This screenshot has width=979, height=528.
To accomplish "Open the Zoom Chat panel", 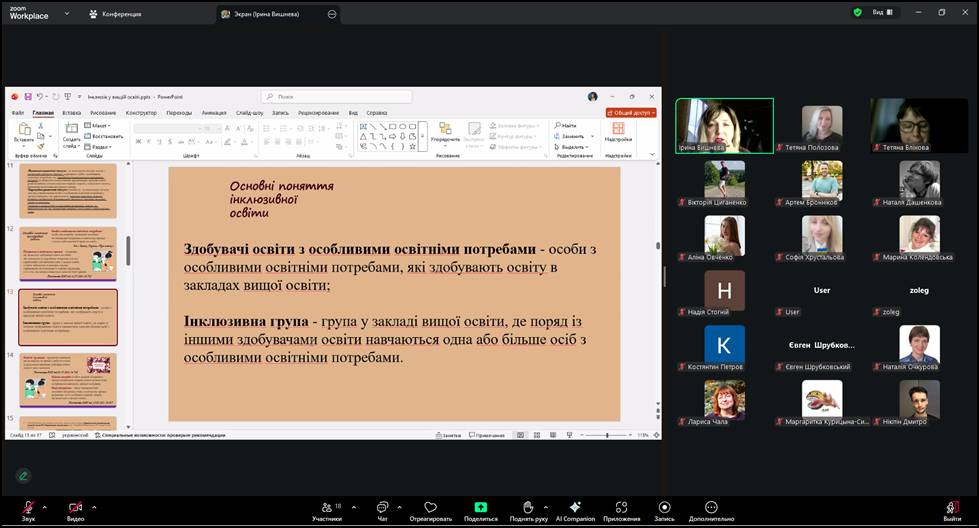I will coord(382,508).
